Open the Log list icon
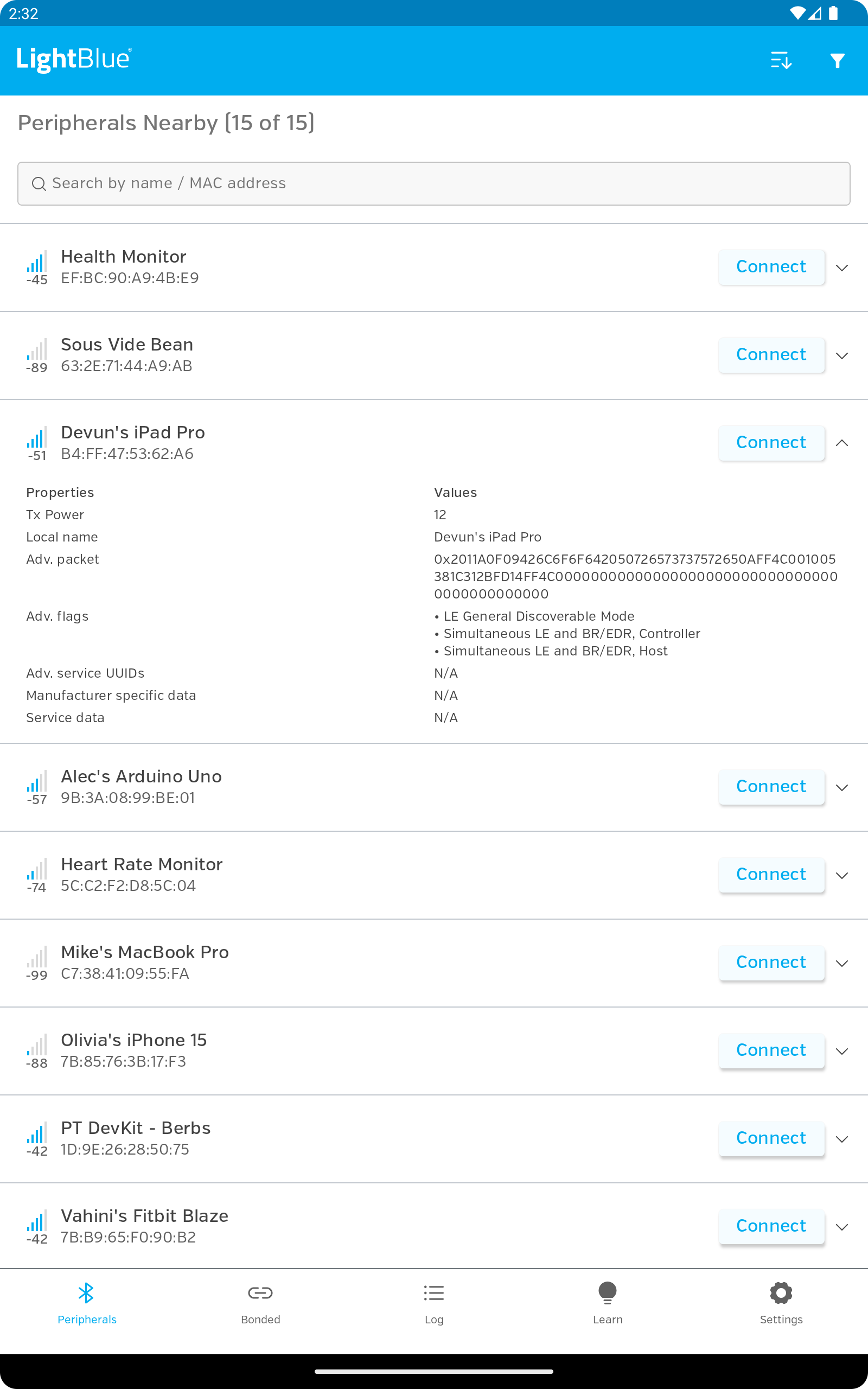Image resolution: width=868 pixels, height=1389 pixels. (x=434, y=1293)
